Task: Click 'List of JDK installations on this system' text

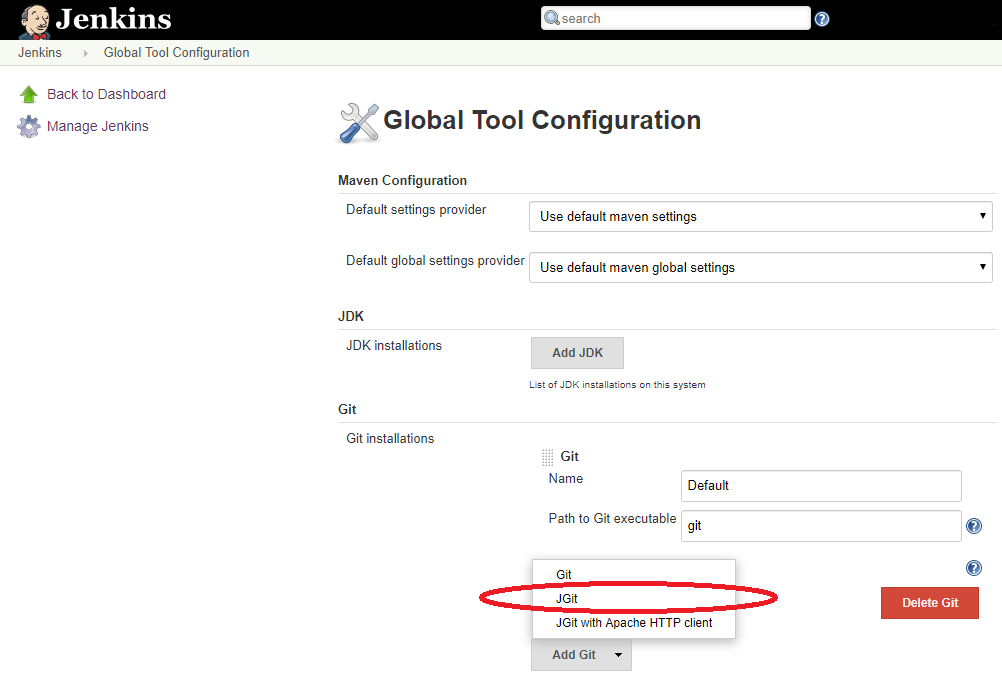Action: pos(617,385)
